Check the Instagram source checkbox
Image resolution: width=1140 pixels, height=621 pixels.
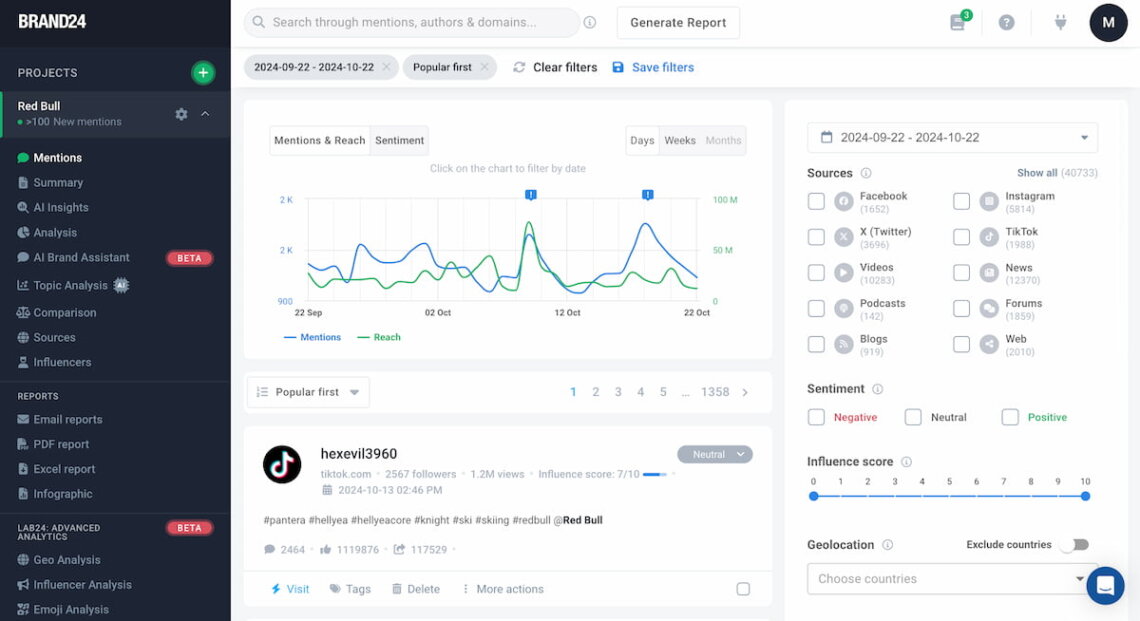point(961,201)
